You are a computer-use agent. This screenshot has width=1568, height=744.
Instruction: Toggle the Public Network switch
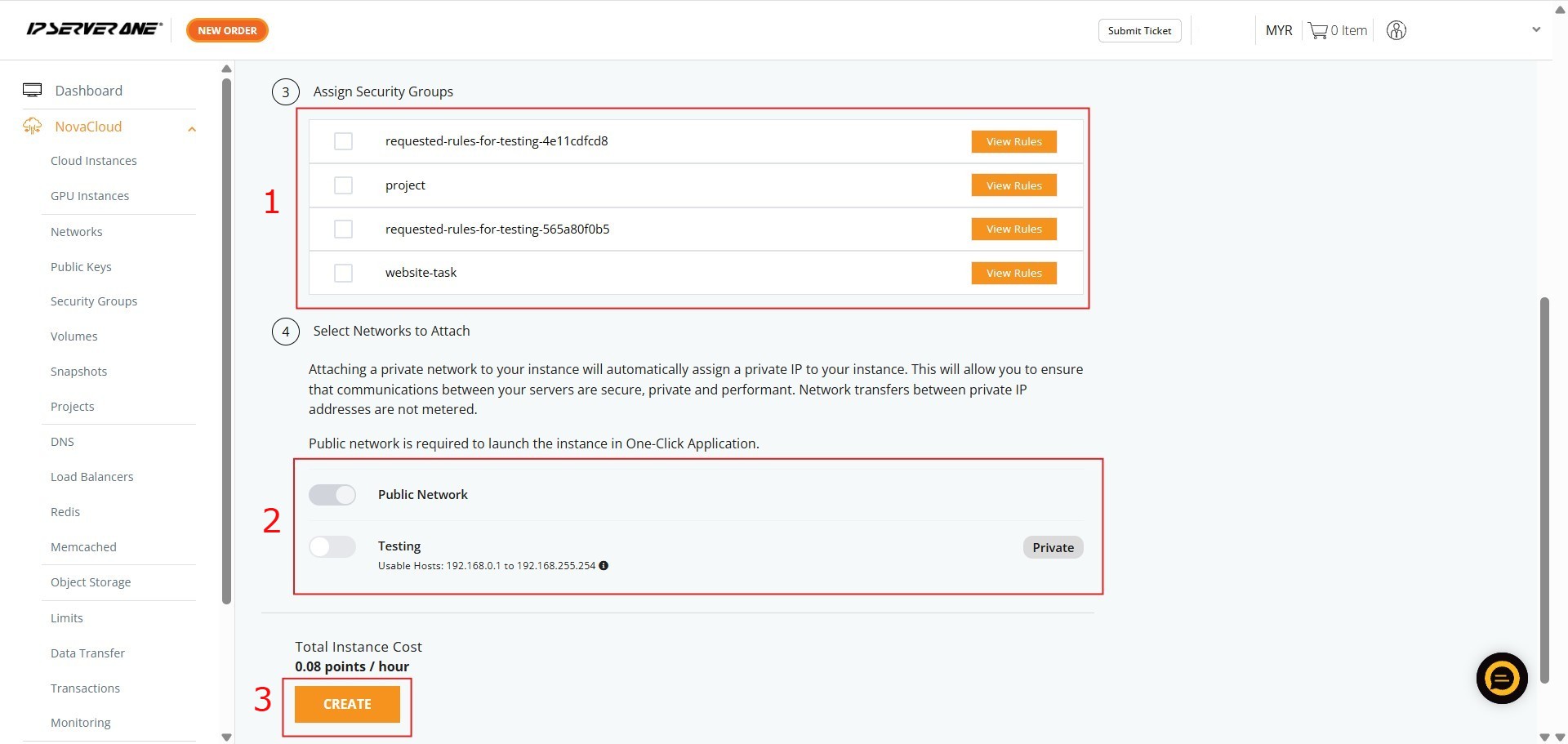coord(332,495)
